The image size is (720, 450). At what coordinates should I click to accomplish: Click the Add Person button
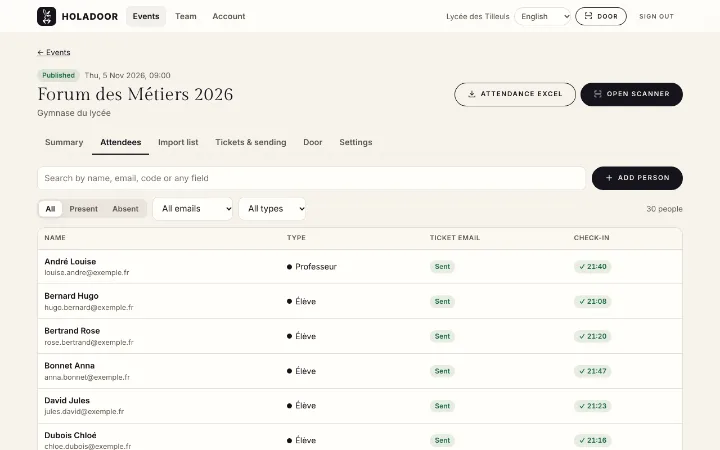[637, 178]
